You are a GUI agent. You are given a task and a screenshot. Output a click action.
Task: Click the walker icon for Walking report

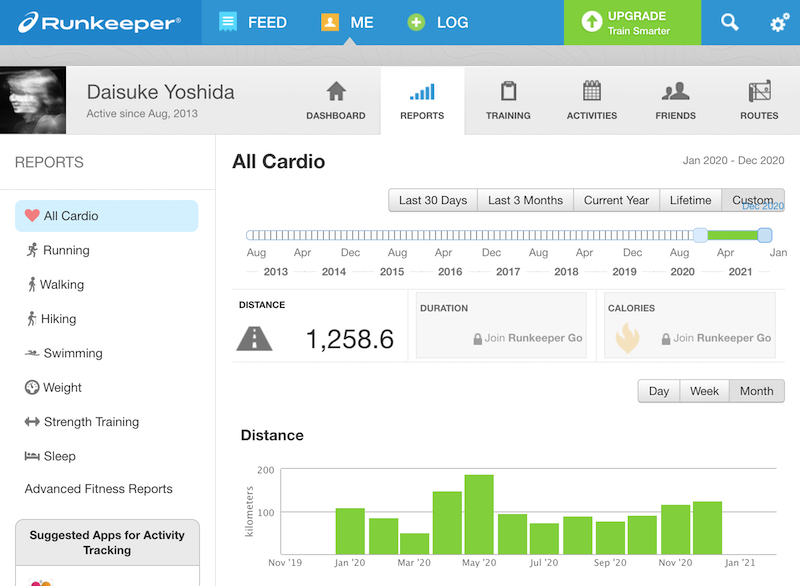tap(32, 284)
